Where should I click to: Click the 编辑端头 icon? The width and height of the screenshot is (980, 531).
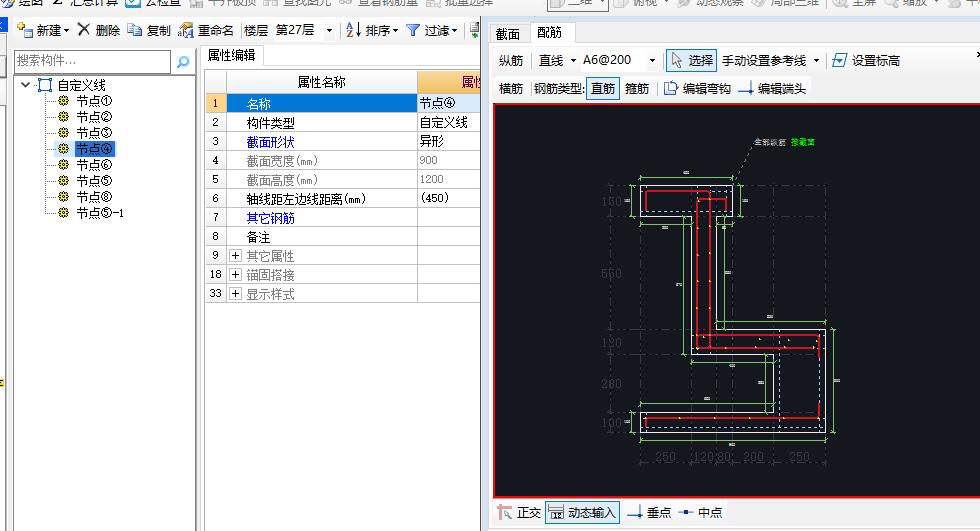click(746, 89)
